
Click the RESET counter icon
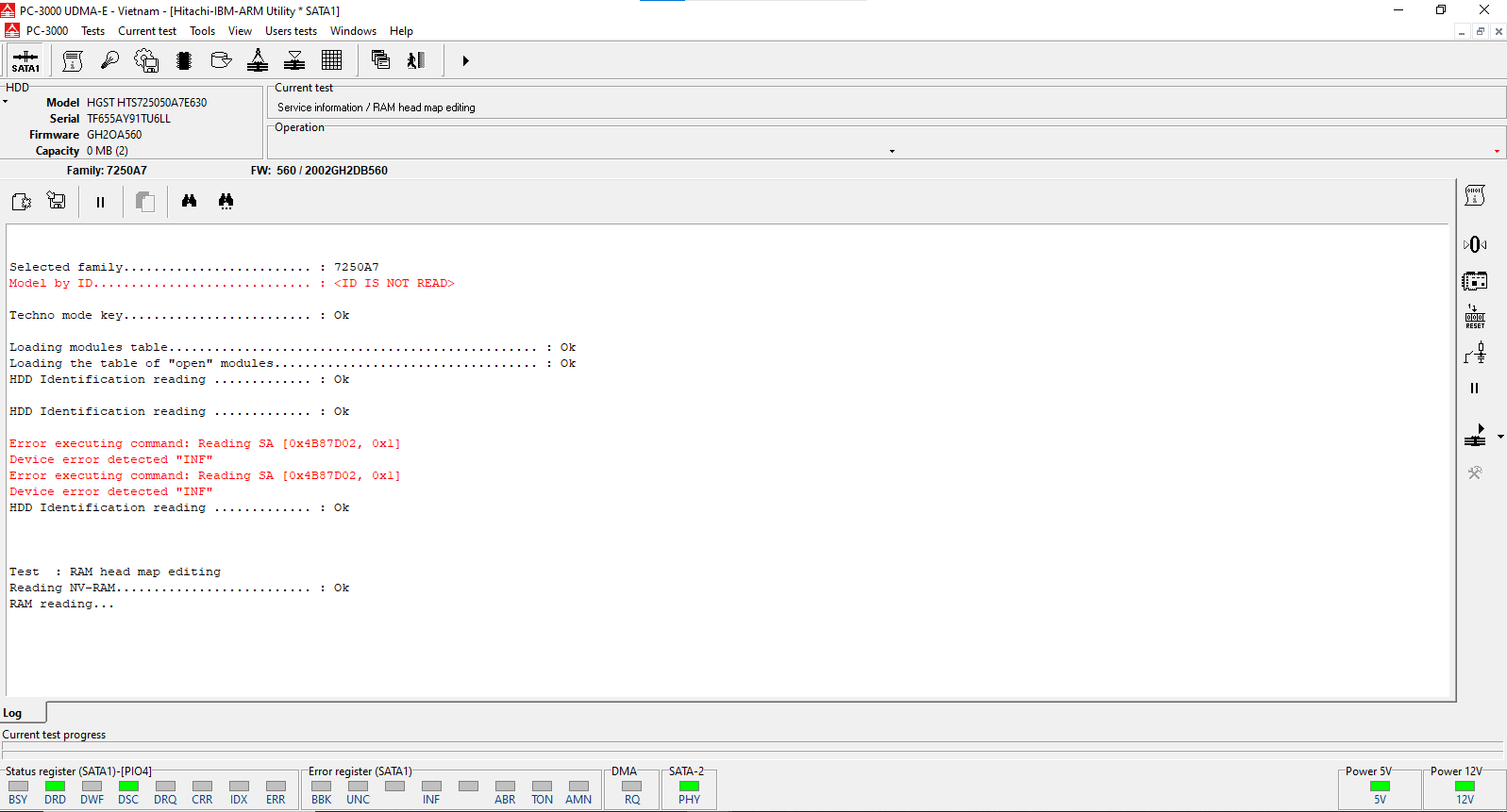click(x=1475, y=317)
